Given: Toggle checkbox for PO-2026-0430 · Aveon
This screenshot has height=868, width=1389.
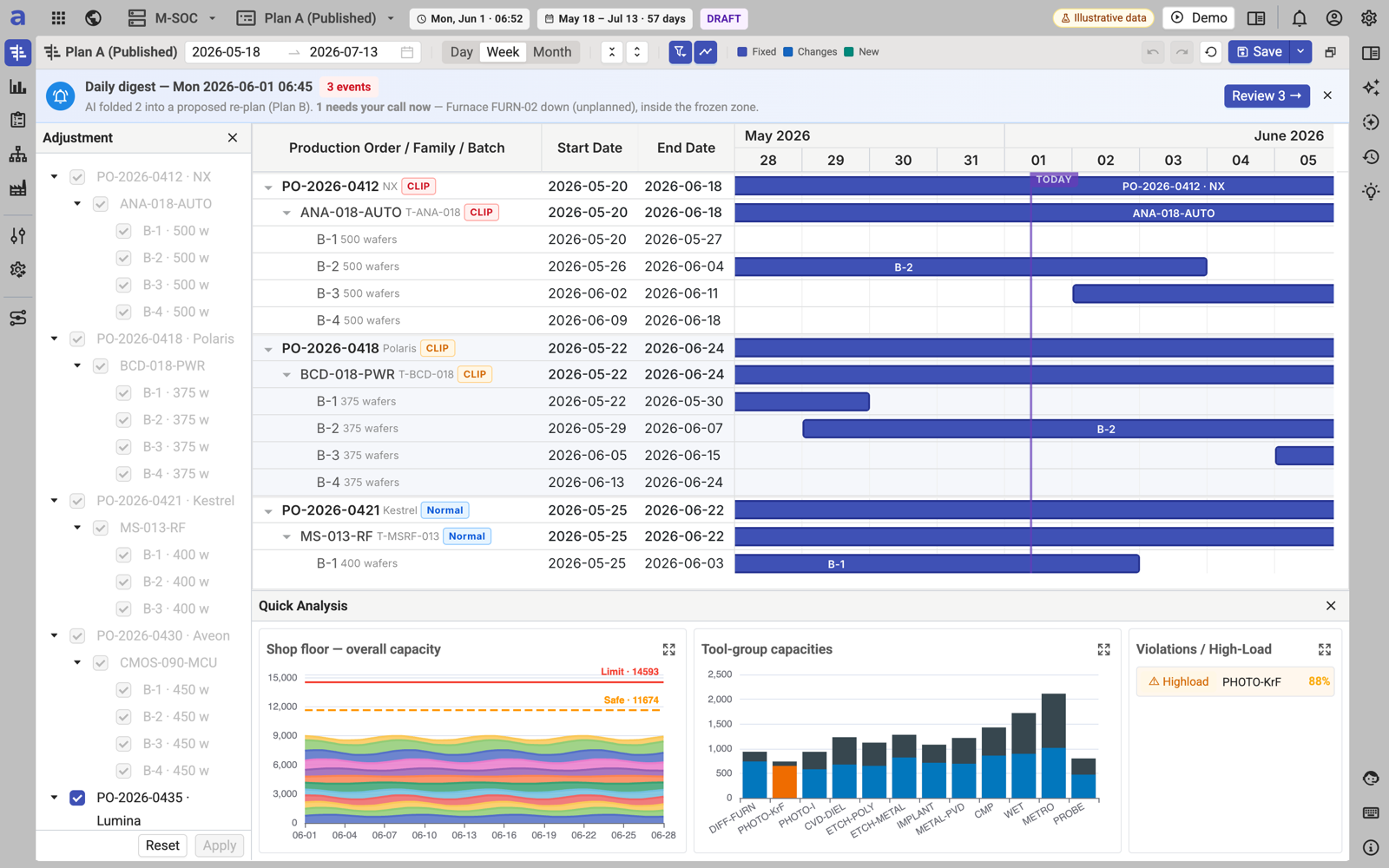Looking at the screenshot, I should (77, 636).
